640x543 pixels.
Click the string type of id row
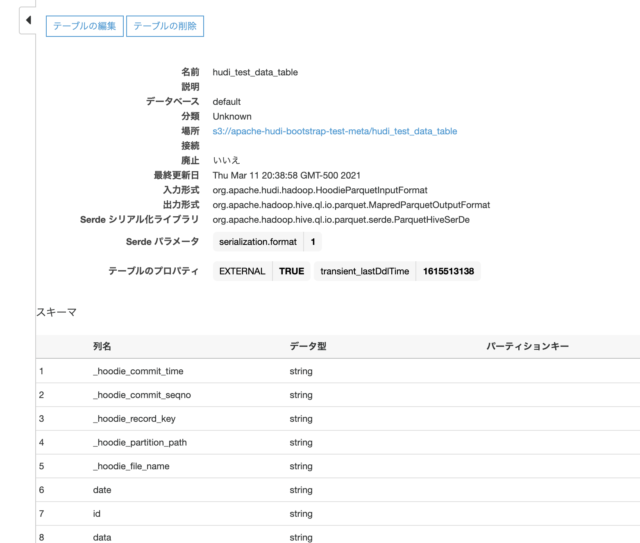pos(301,514)
